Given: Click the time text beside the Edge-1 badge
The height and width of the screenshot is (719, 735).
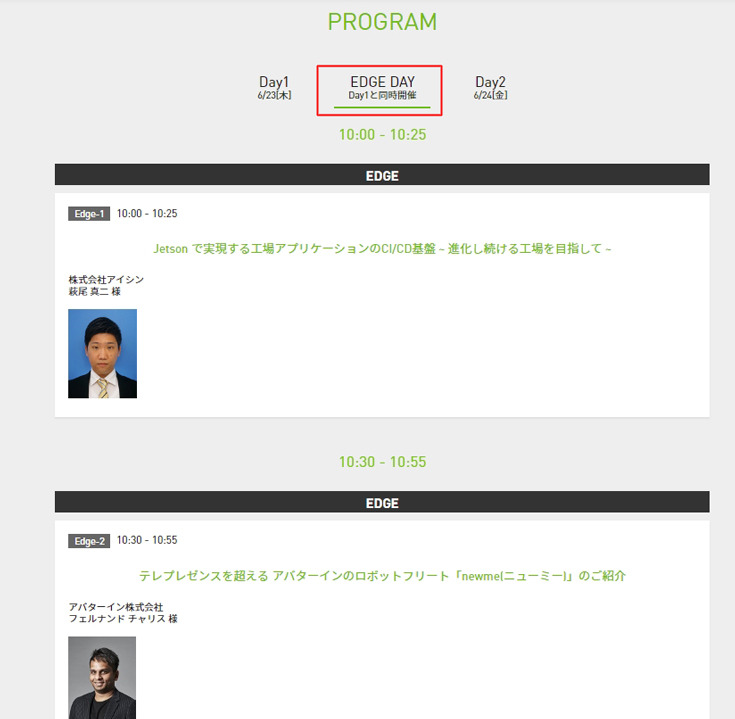Looking at the screenshot, I should pyautogui.click(x=147, y=214).
